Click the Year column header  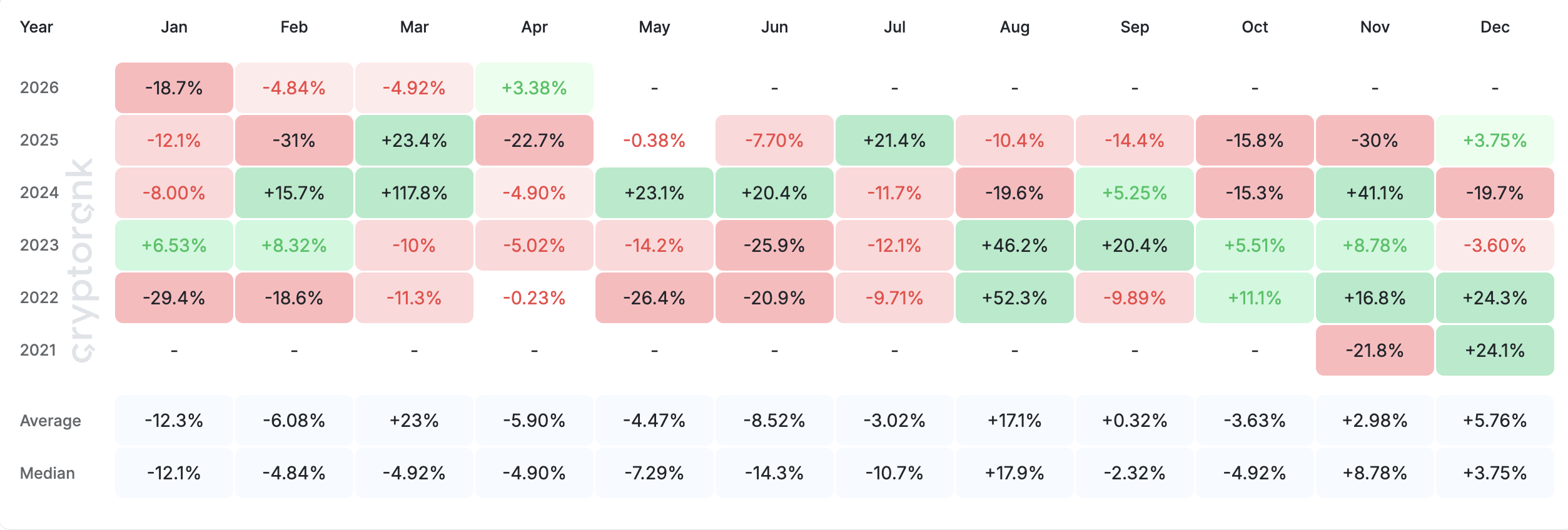36,27
